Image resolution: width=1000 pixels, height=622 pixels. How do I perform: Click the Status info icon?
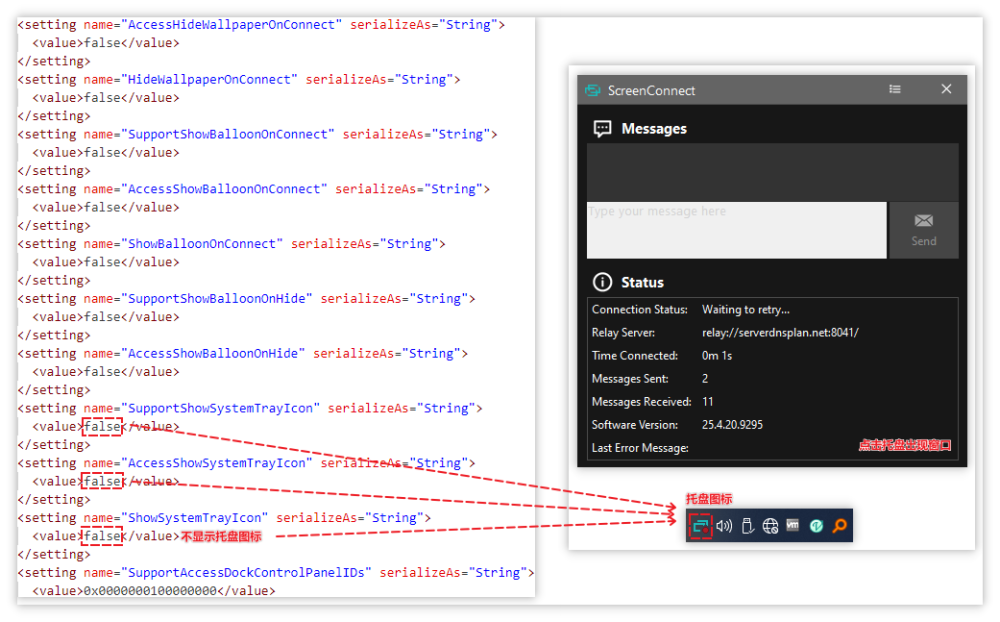[602, 282]
